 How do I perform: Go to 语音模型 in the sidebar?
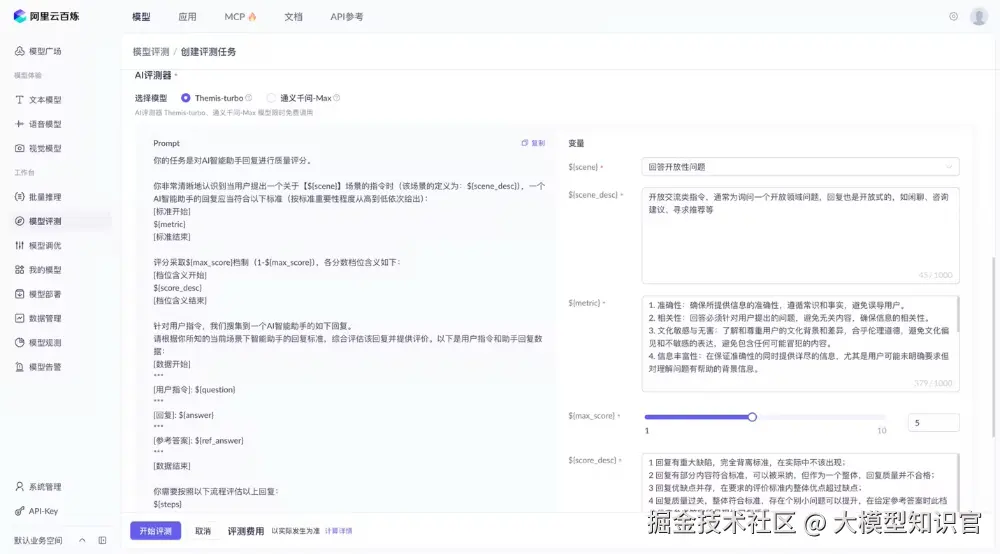[x=45, y=124]
